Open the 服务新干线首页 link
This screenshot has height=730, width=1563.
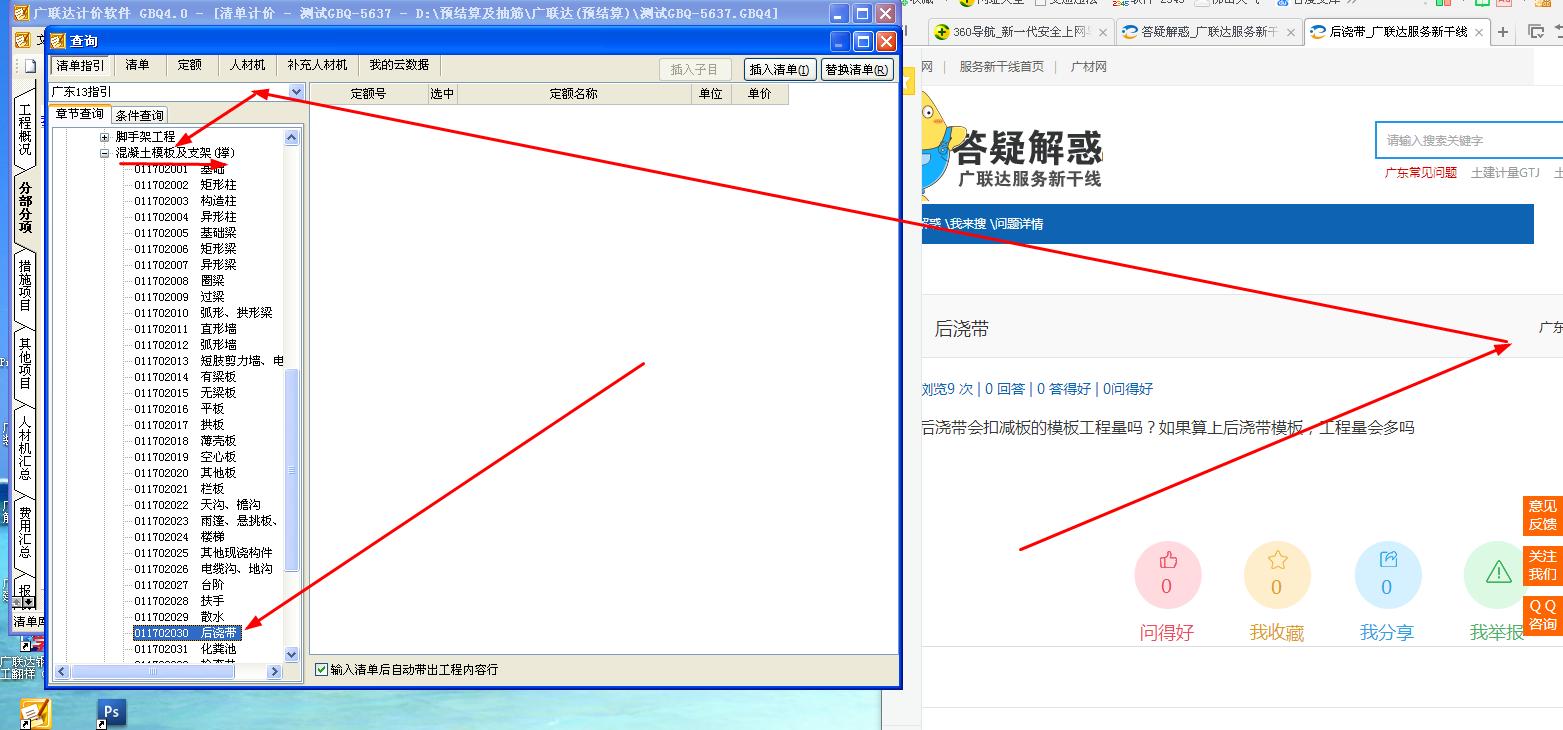1001,66
